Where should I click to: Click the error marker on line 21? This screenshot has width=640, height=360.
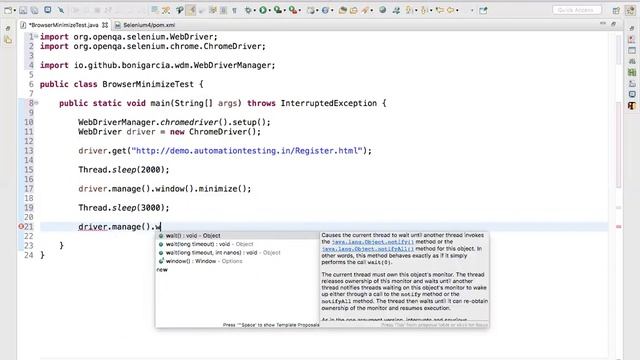click(x=21, y=227)
